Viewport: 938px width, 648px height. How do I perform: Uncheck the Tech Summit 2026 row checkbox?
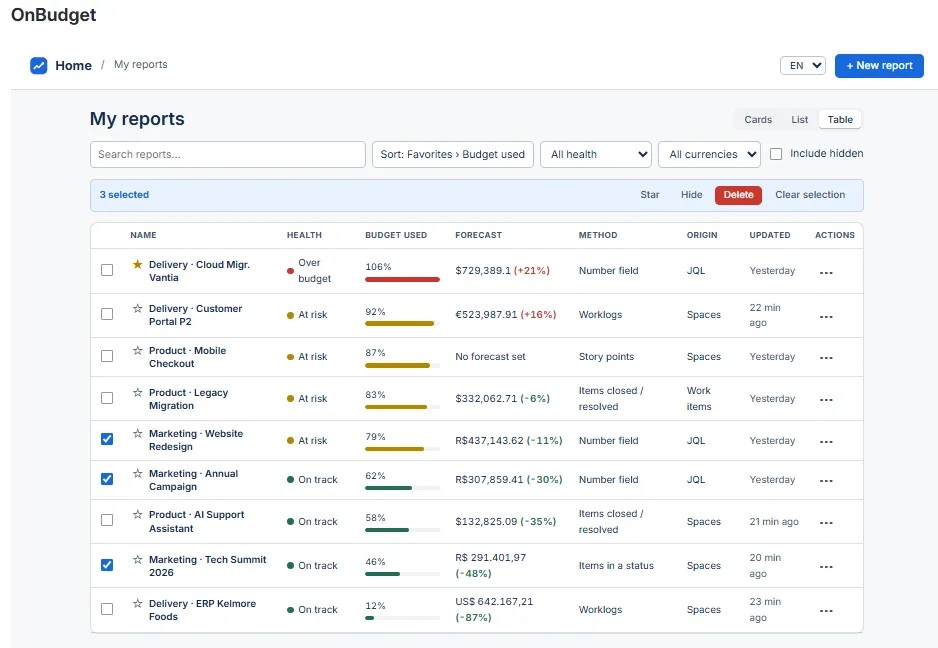coord(107,565)
